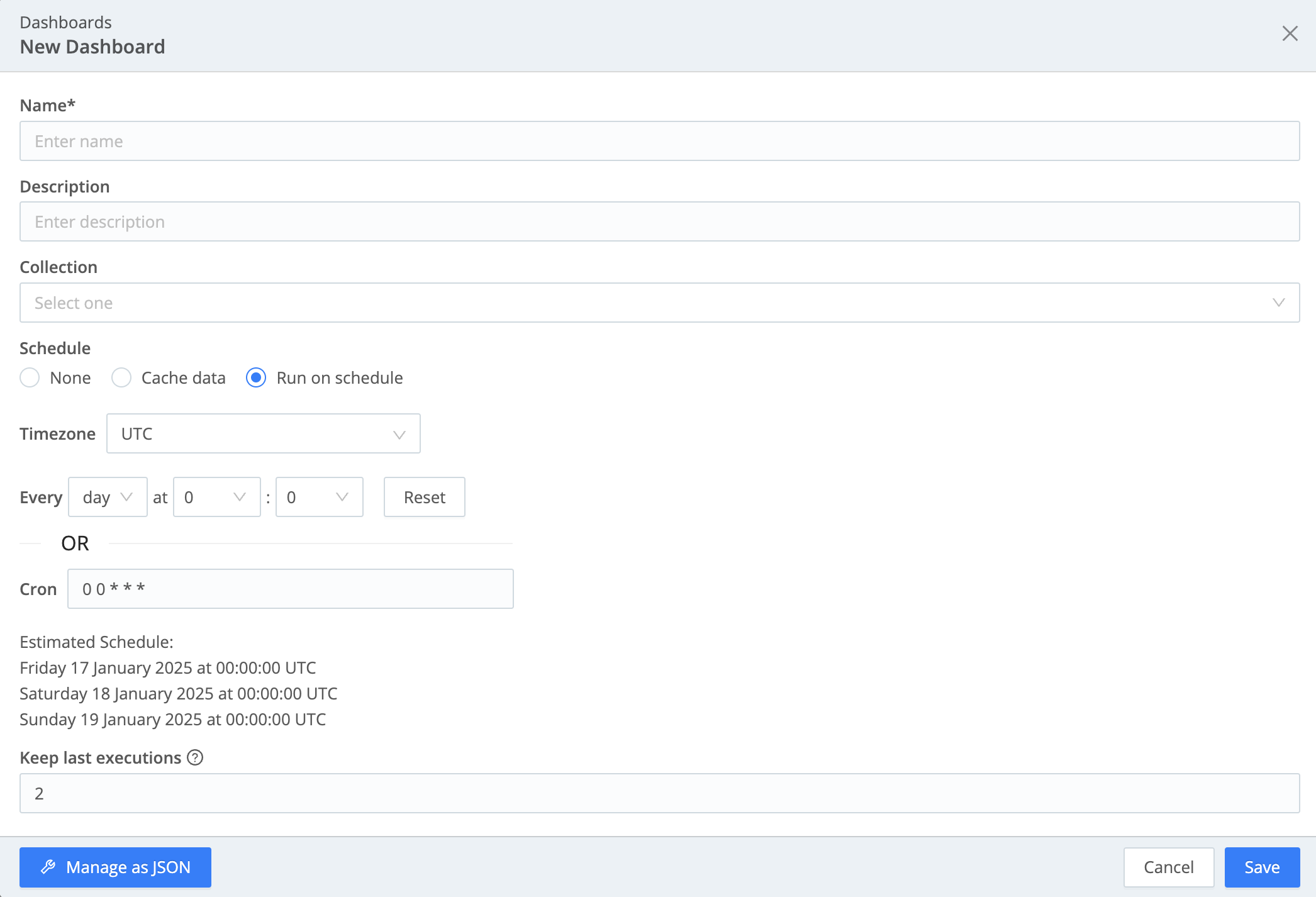Click the Keep last executions value field
Image resolution: width=1316 pixels, height=897 pixels.
pyautogui.click(x=659, y=793)
